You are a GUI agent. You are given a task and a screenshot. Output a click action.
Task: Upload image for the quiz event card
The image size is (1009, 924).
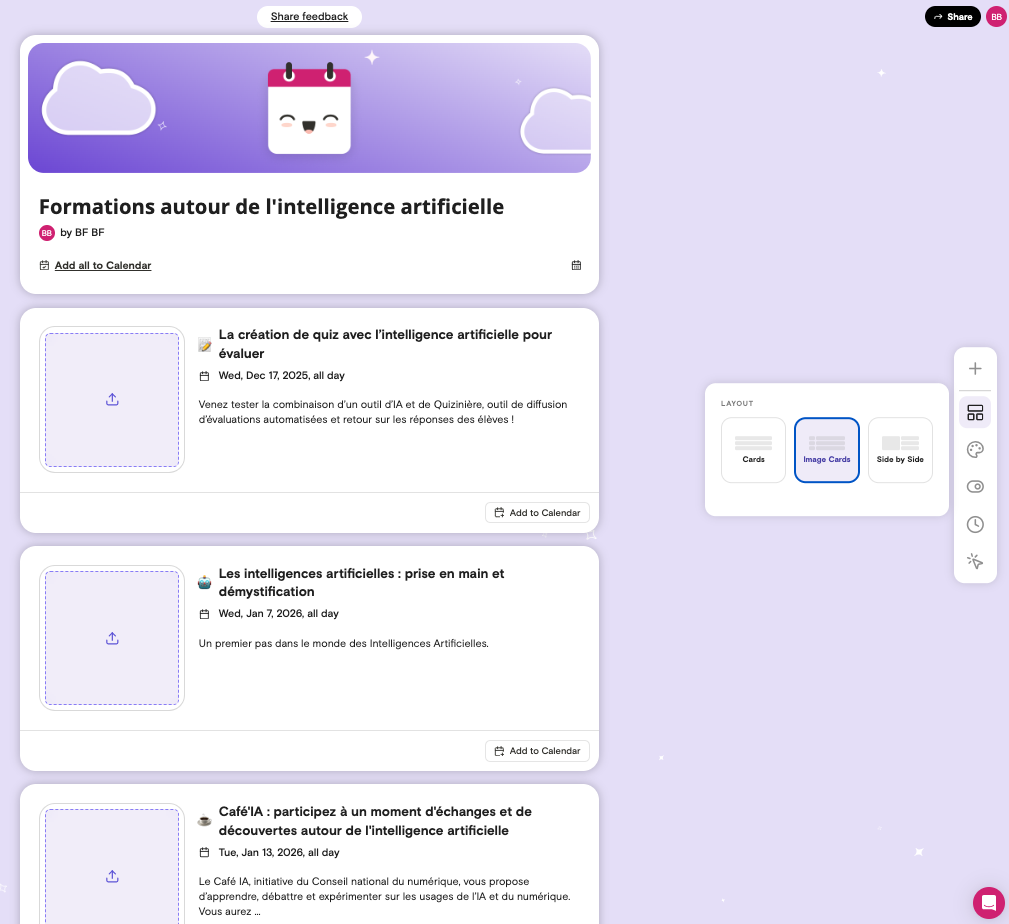pos(112,400)
